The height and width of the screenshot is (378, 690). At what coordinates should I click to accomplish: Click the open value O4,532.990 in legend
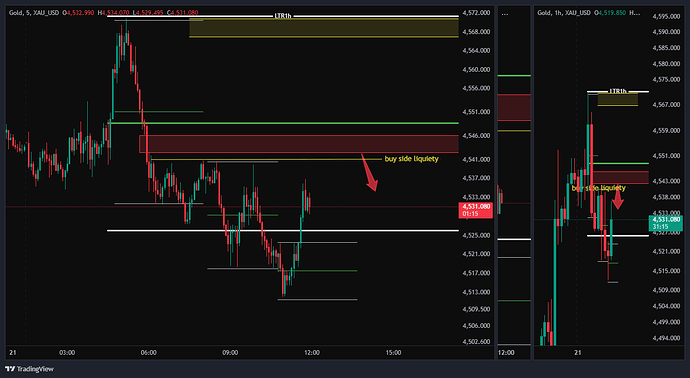tap(78, 13)
